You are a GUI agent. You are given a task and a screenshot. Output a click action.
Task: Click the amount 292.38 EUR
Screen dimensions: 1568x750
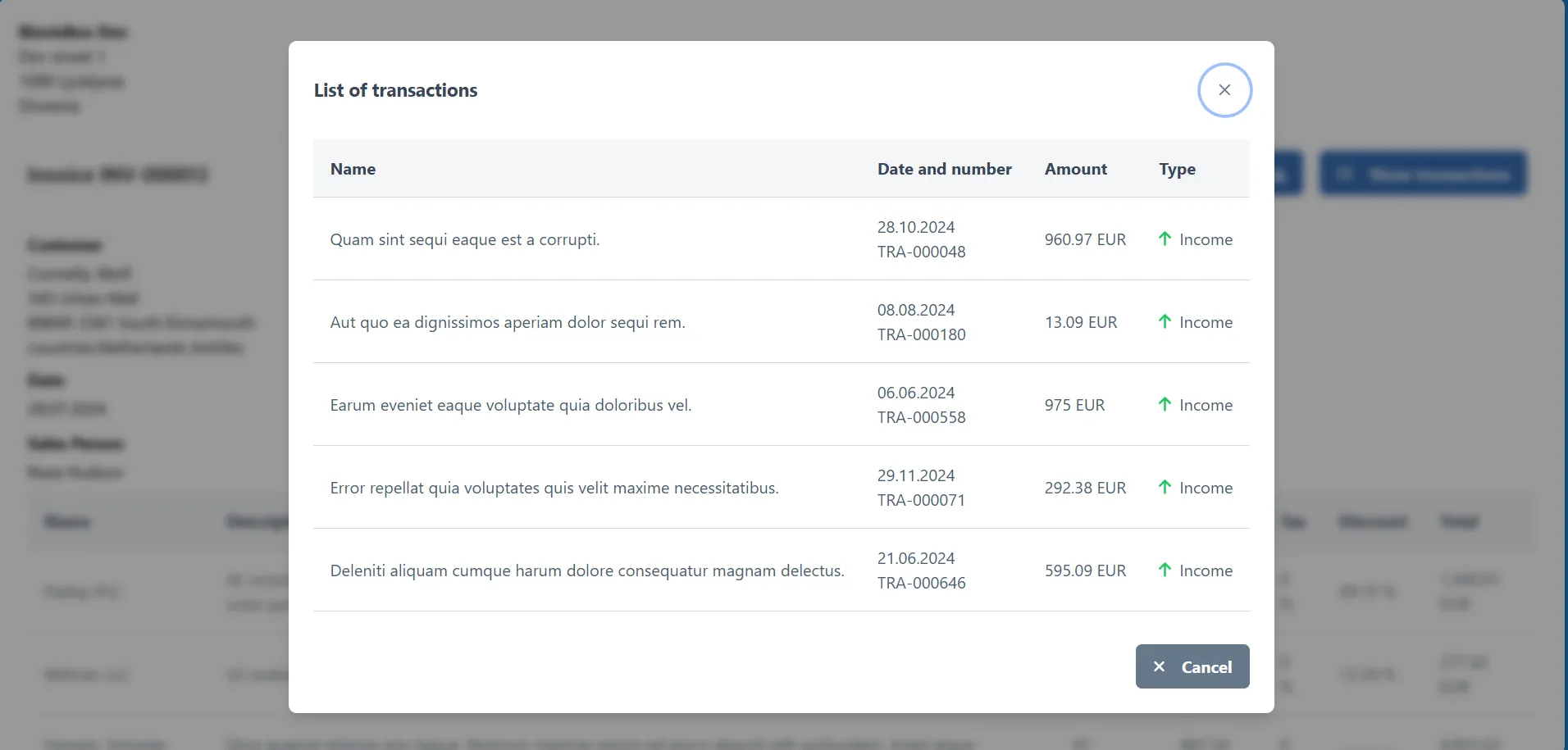click(1086, 487)
